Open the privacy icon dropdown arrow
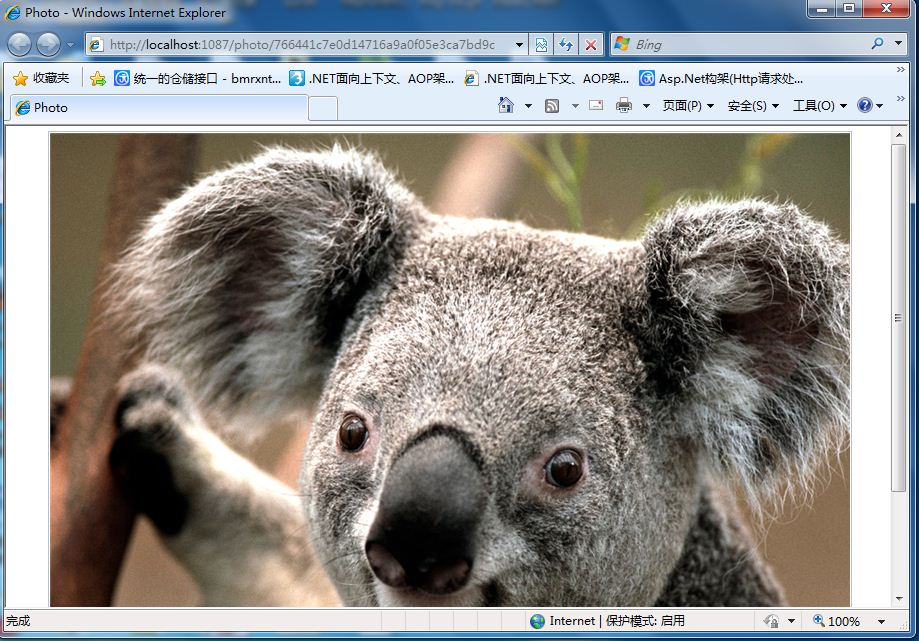Viewport: 919px width, 641px height. pos(791,621)
